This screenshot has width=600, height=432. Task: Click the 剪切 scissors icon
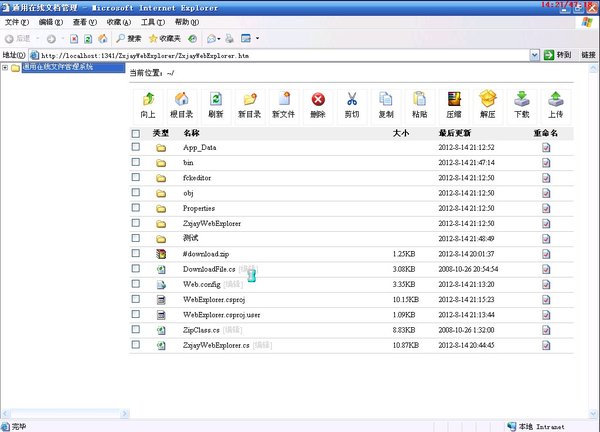352,100
